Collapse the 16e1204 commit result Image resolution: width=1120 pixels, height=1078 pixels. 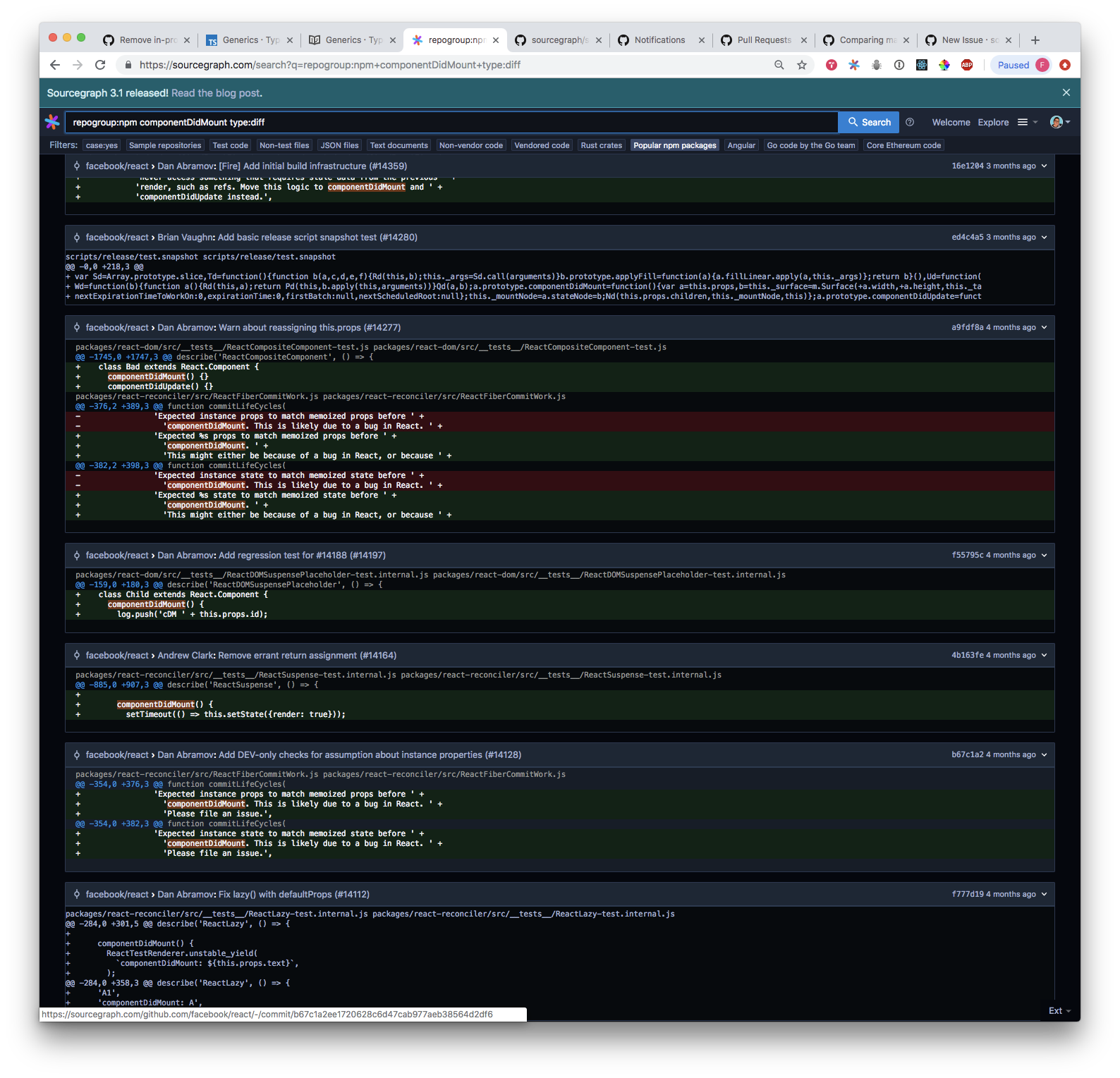tap(1044, 166)
